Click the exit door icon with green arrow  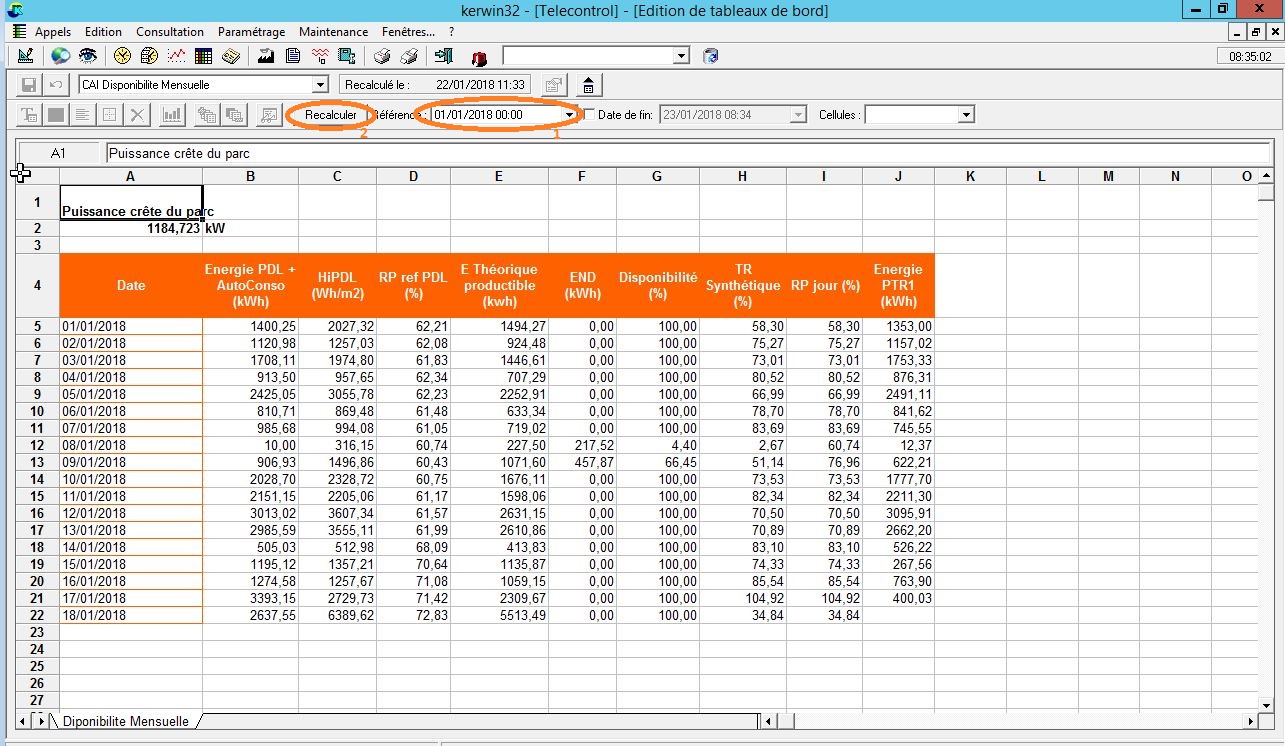[445, 56]
